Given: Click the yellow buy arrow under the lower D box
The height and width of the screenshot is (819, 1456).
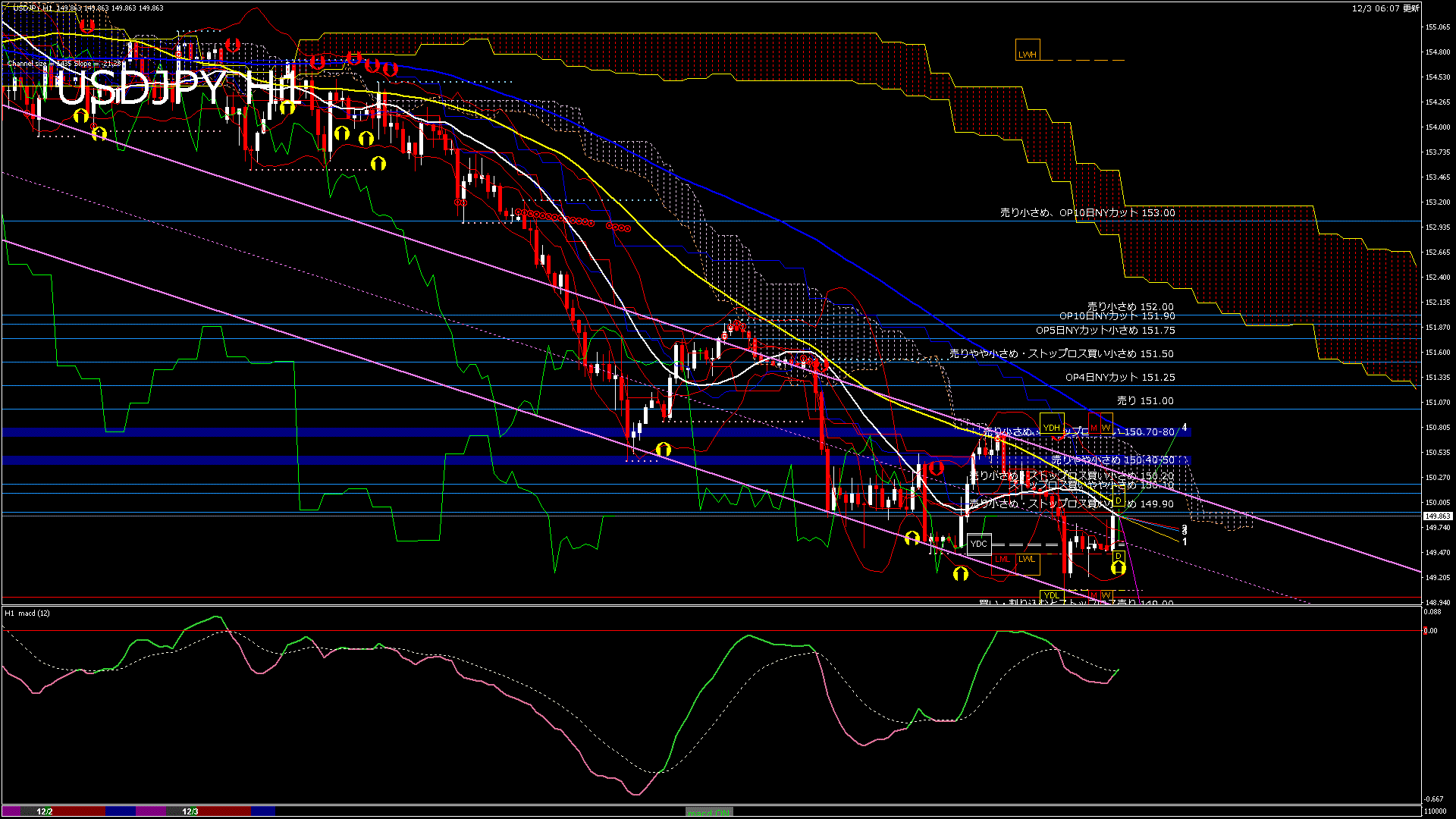Looking at the screenshot, I should (1118, 567).
